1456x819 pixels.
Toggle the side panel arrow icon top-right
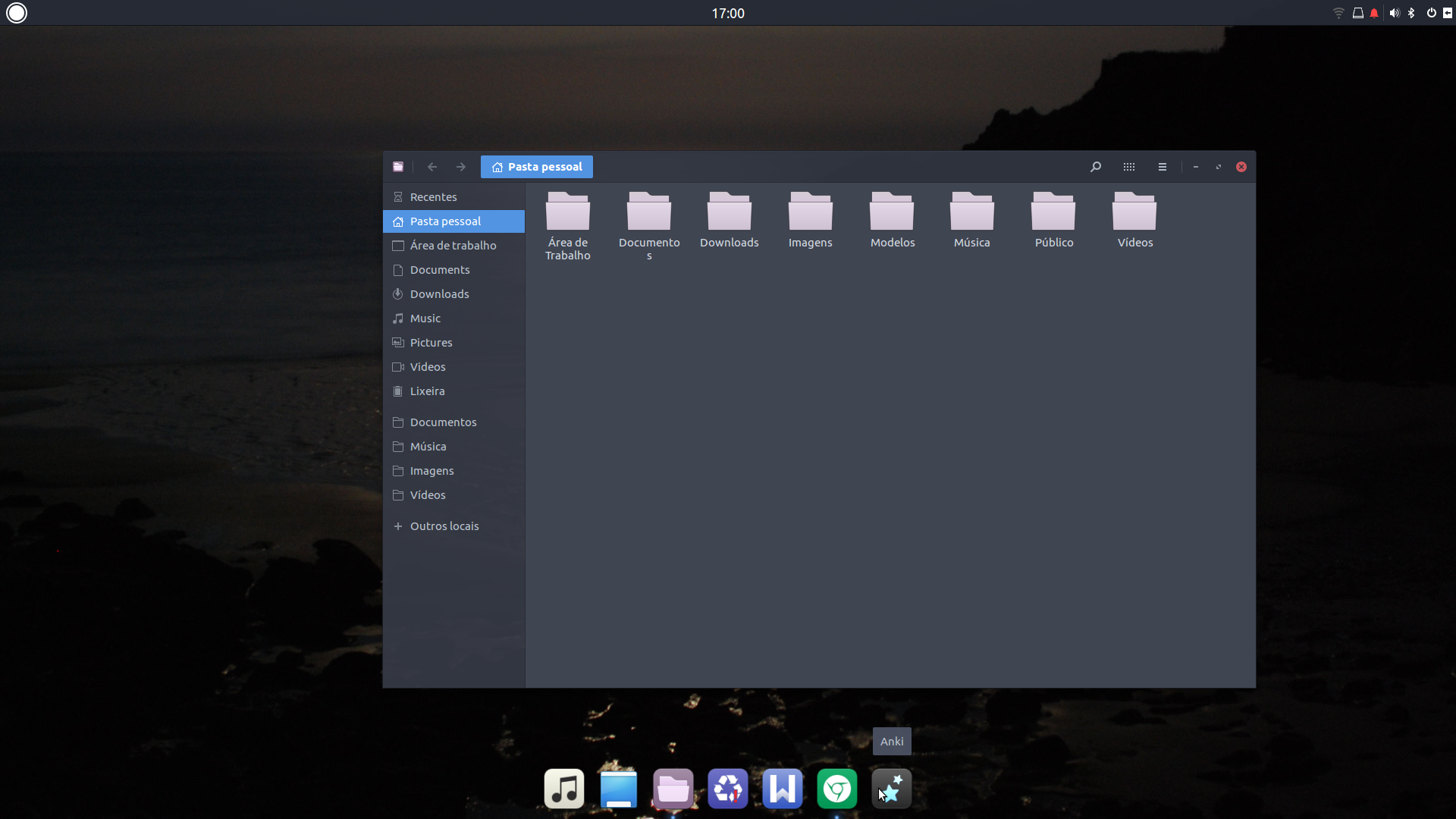click(x=1448, y=13)
